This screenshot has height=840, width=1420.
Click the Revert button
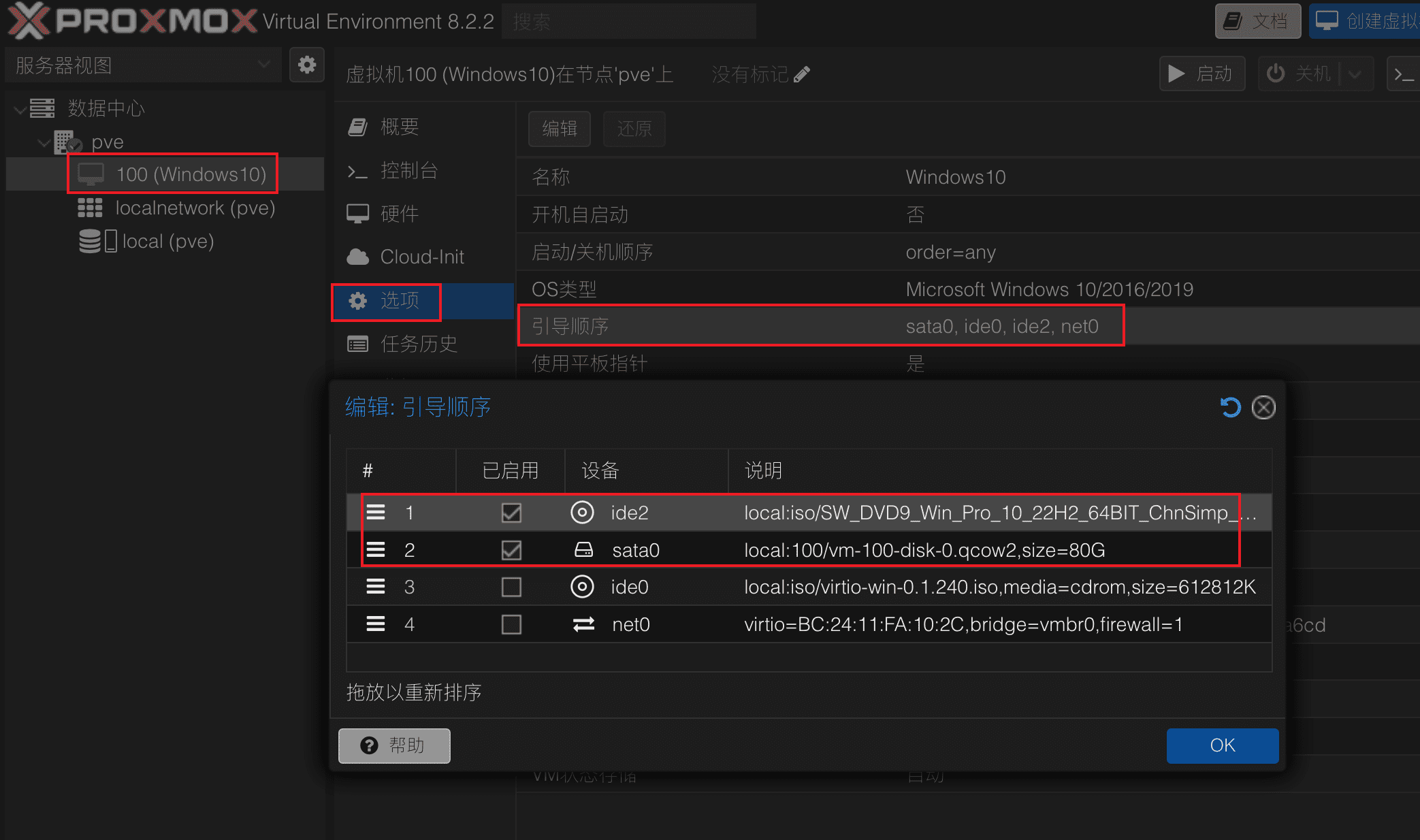(x=634, y=129)
